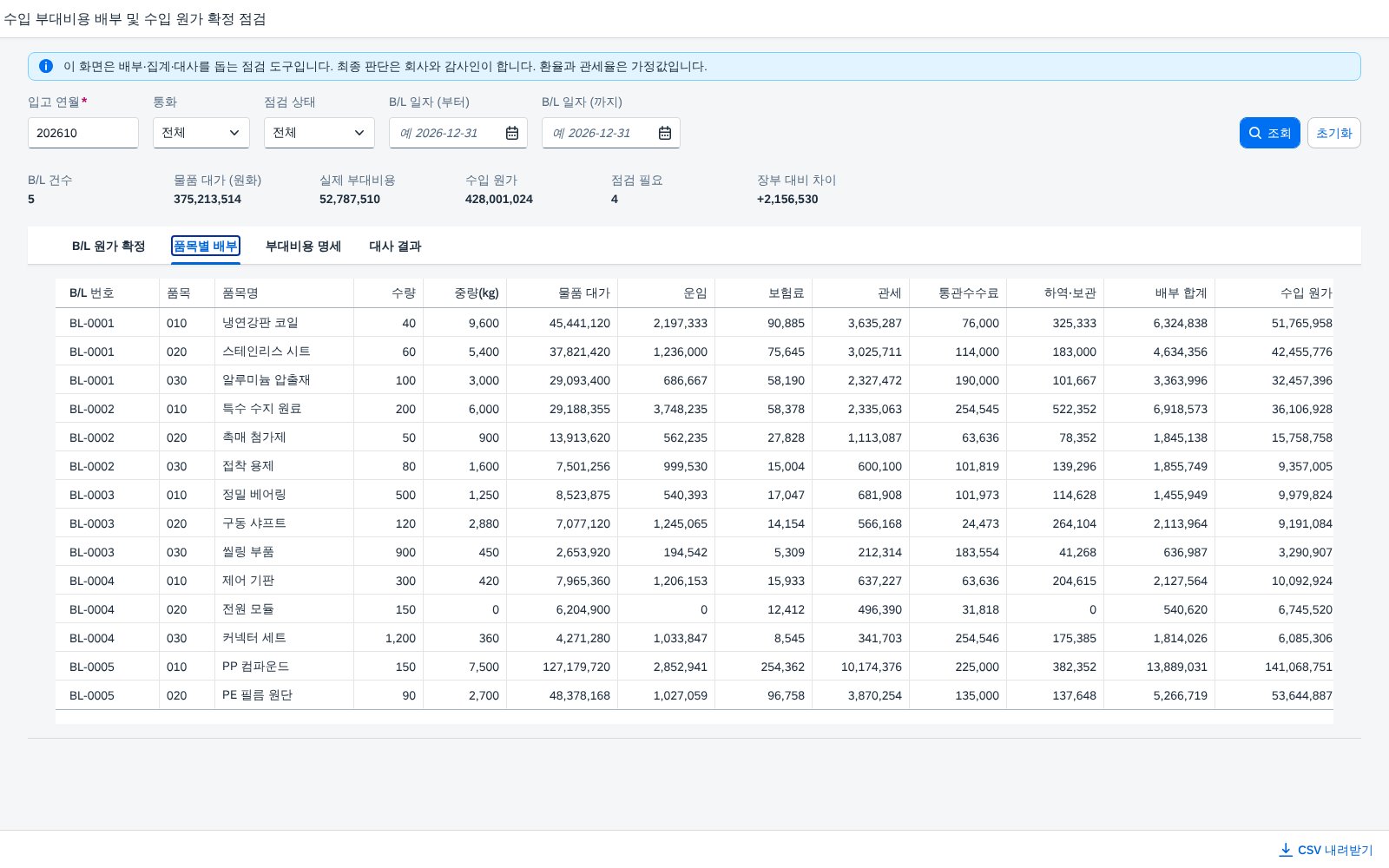Click the 초기화 reset button

point(1334,133)
